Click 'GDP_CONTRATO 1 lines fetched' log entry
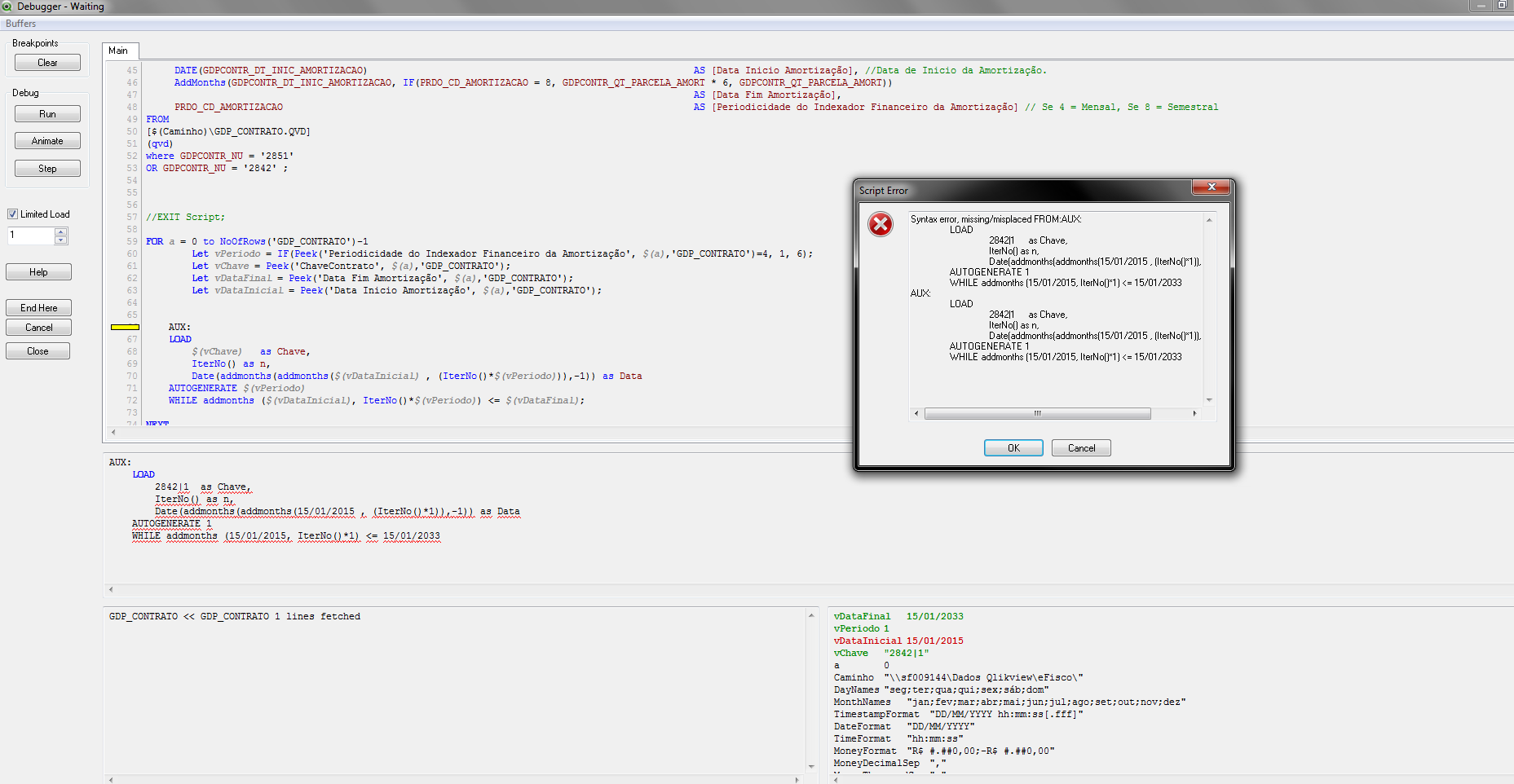This screenshot has width=1514, height=784. 235,617
